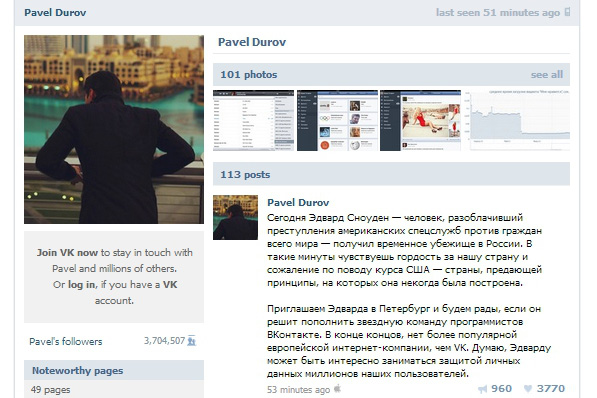The width and height of the screenshot is (597, 398).
Task: Click the large profile photo of Pavel Durov
Action: (x=114, y=129)
